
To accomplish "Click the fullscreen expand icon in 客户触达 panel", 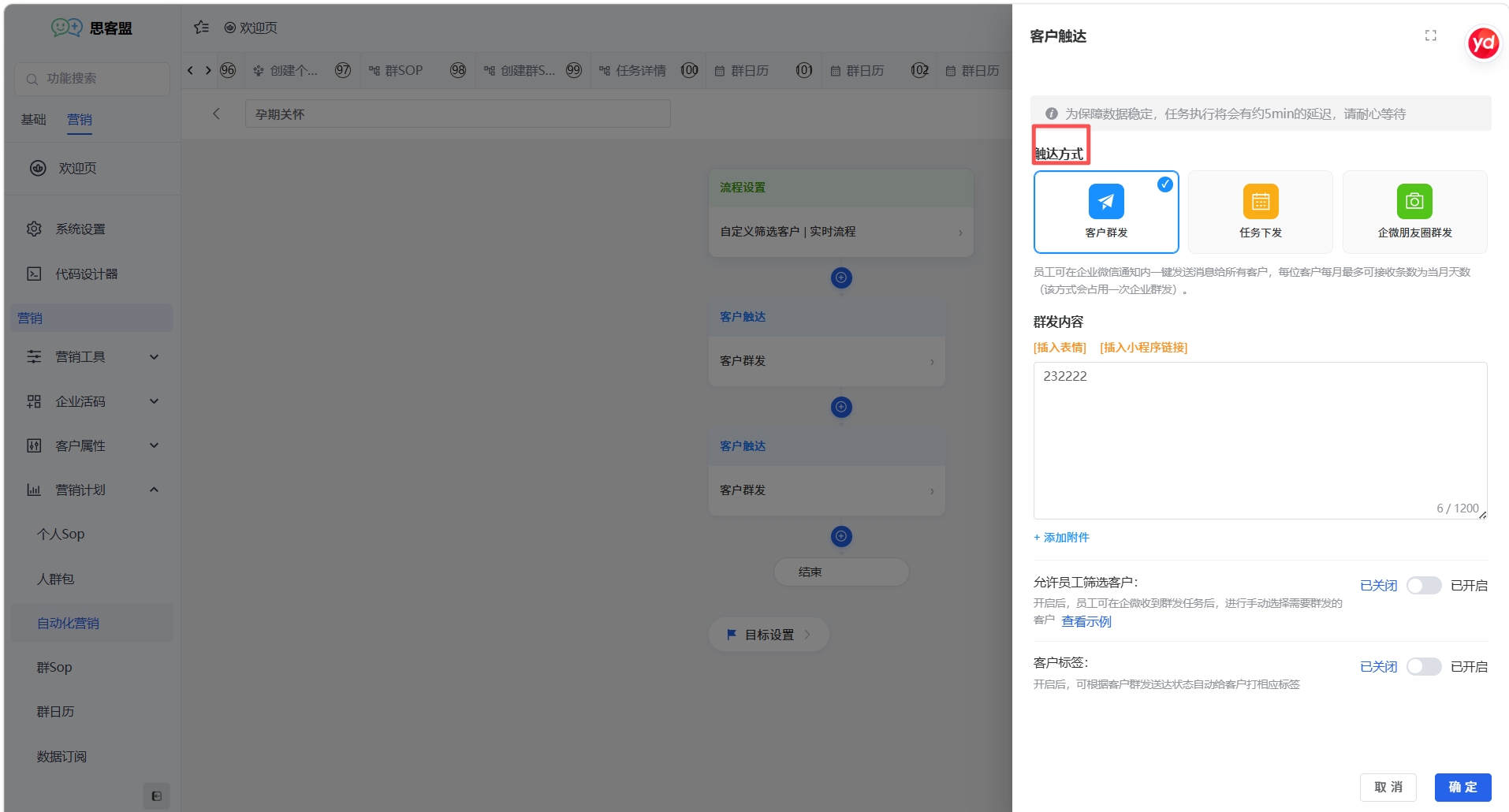I will tap(1430, 35).
